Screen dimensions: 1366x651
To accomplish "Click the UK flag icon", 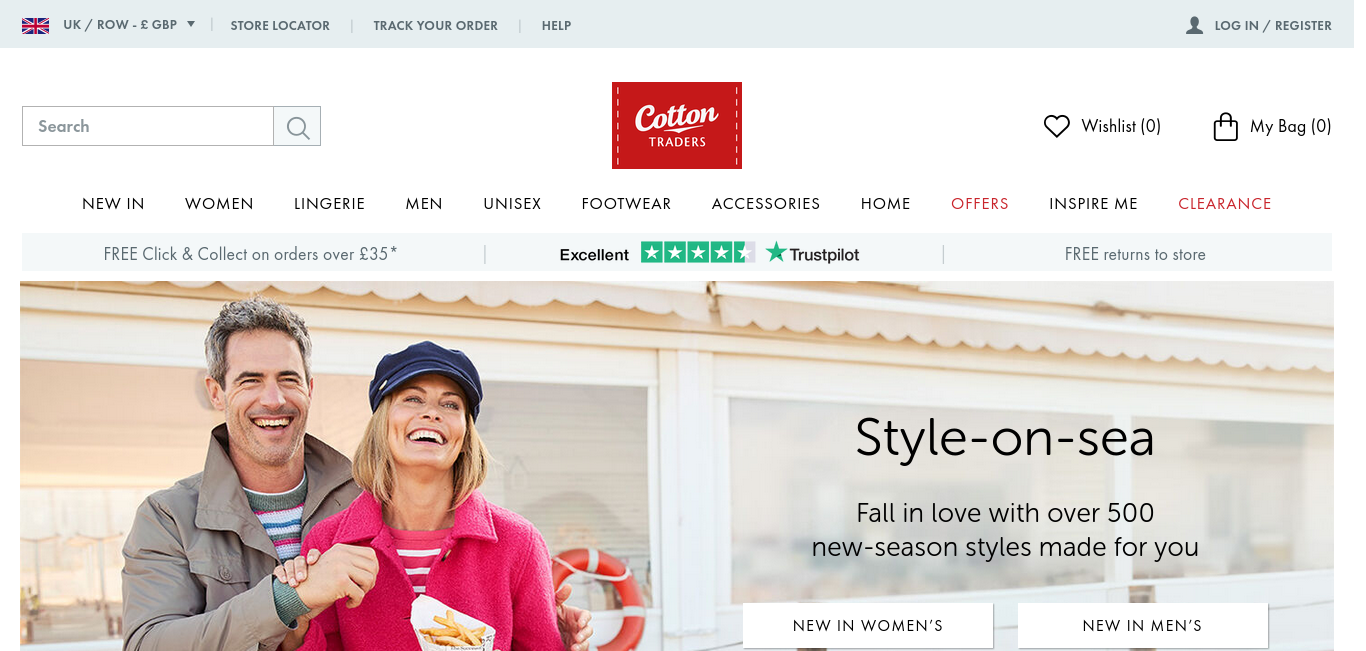I will point(36,25).
